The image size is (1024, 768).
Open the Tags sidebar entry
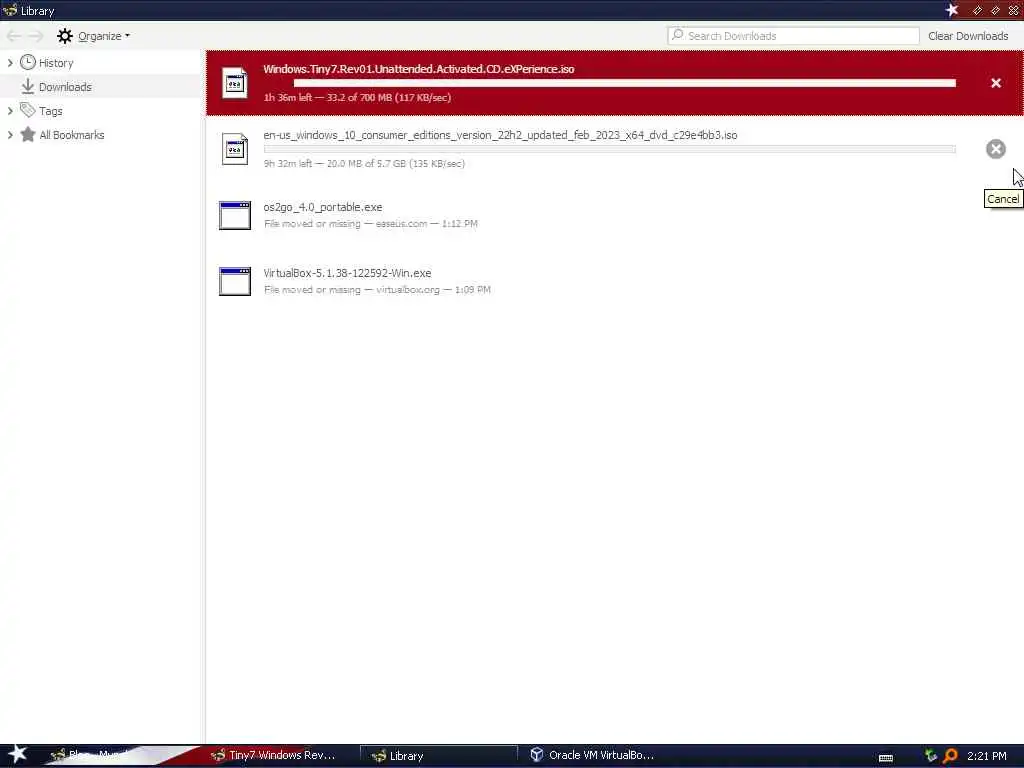(51, 111)
